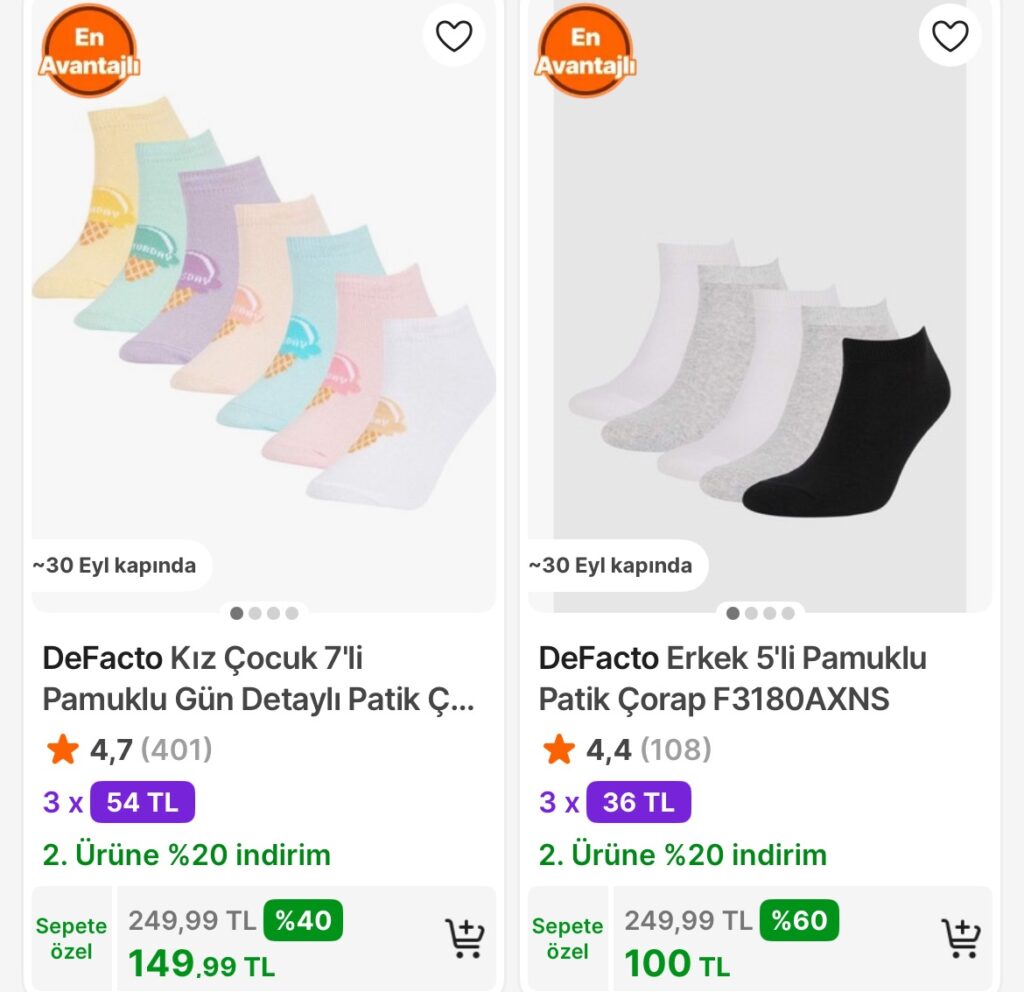This screenshot has width=1024, height=992.
Task: Favorite the girls' 7-pack socks with heart
Action: tap(454, 36)
